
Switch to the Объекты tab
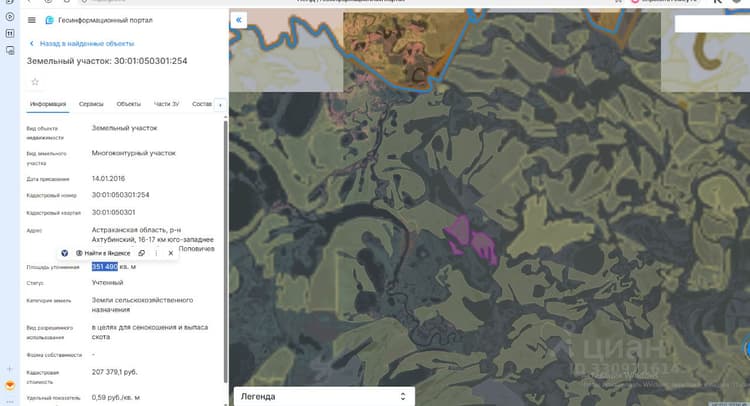[129, 104]
